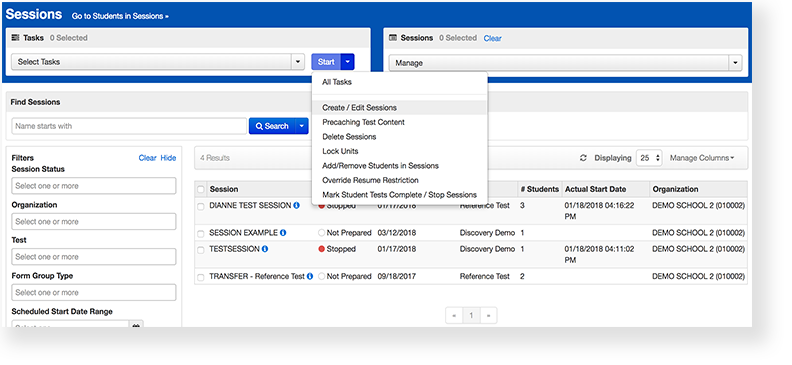Click the Clear link in Filters panel
Viewport: 792px width, 365px height.
[x=147, y=158]
